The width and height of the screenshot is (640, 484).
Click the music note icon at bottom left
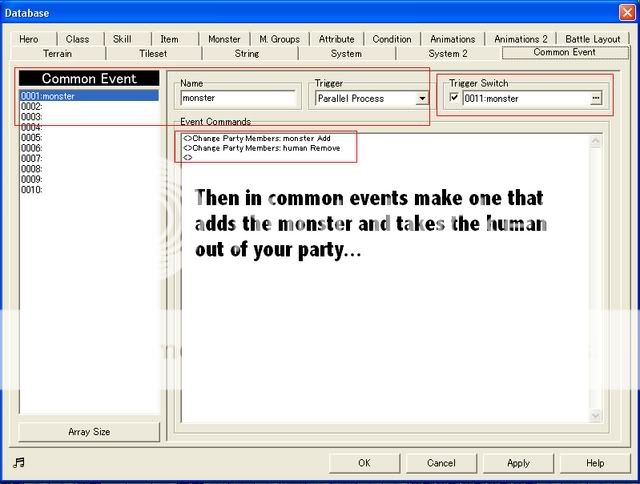(19, 462)
